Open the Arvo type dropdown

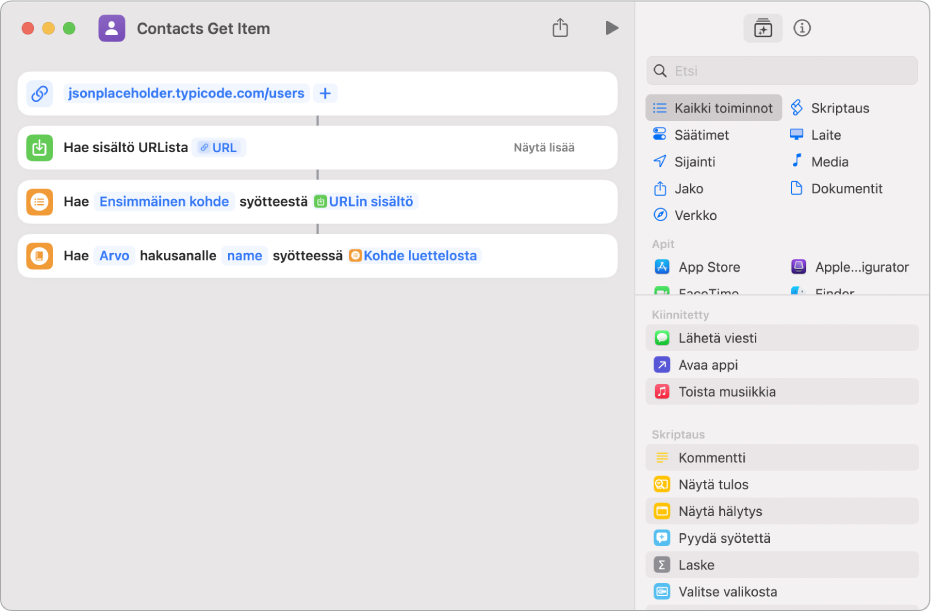(x=114, y=256)
